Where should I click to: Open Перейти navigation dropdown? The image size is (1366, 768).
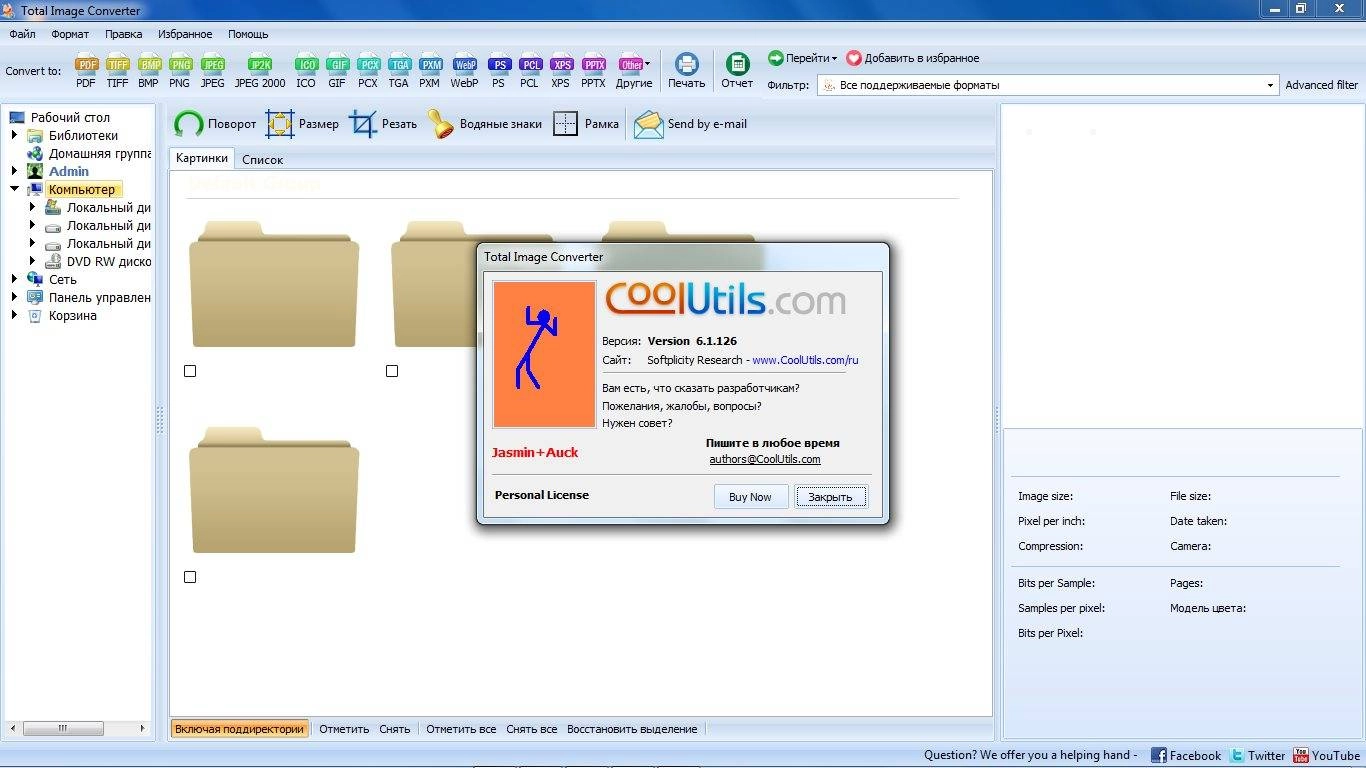803,58
